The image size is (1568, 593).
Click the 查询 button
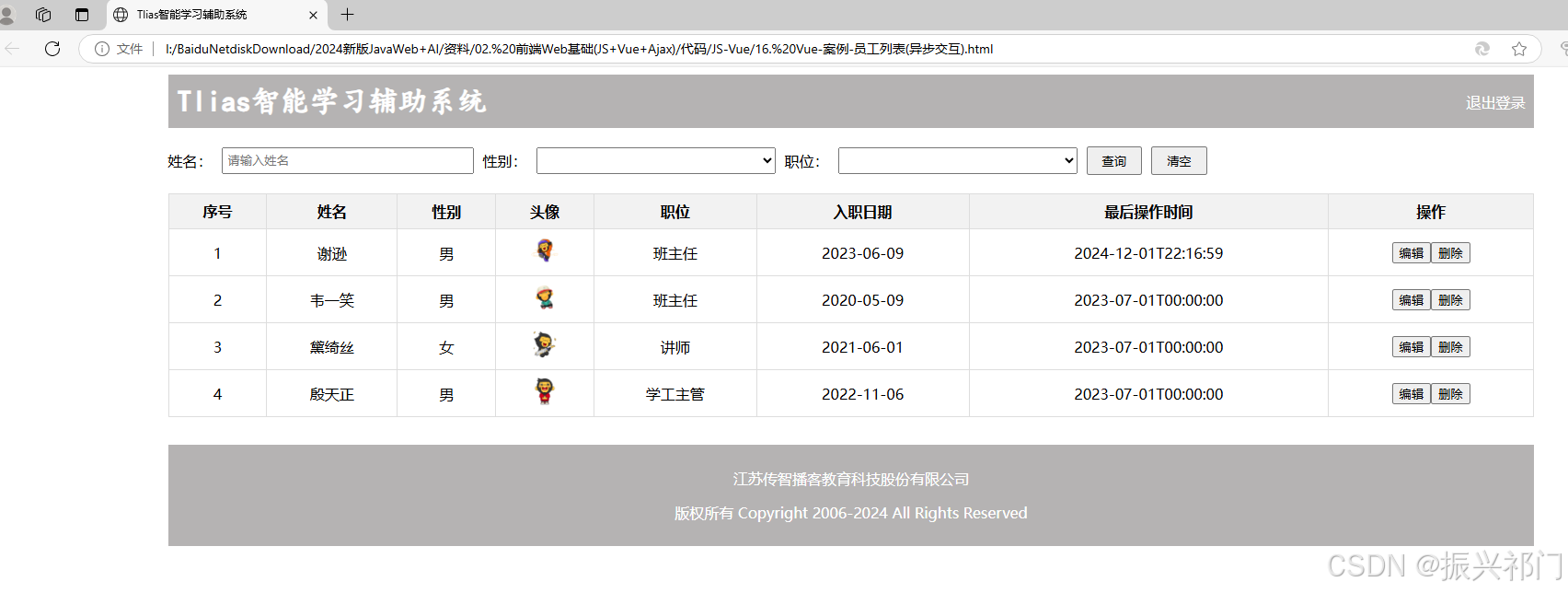(1114, 161)
